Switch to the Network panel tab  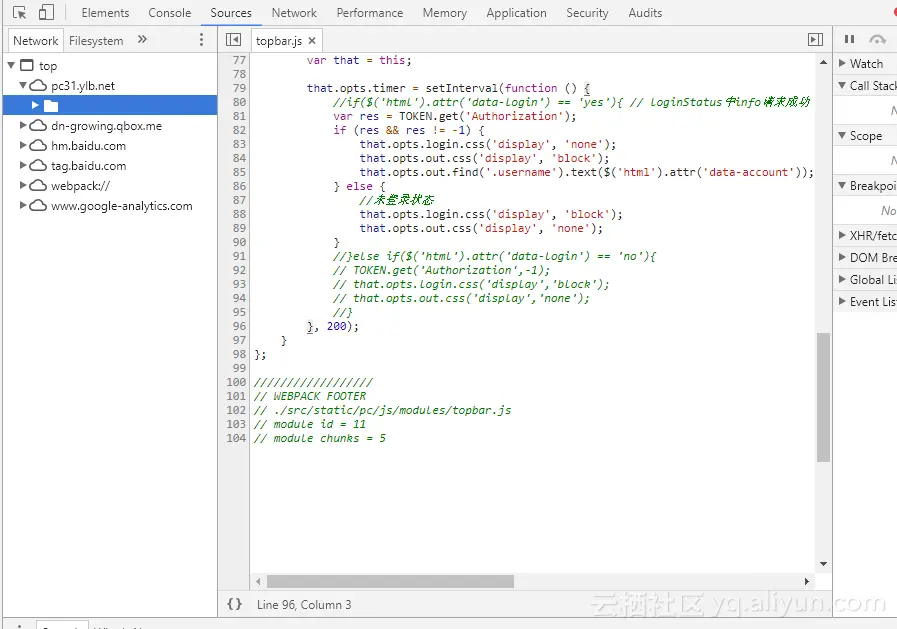(294, 13)
